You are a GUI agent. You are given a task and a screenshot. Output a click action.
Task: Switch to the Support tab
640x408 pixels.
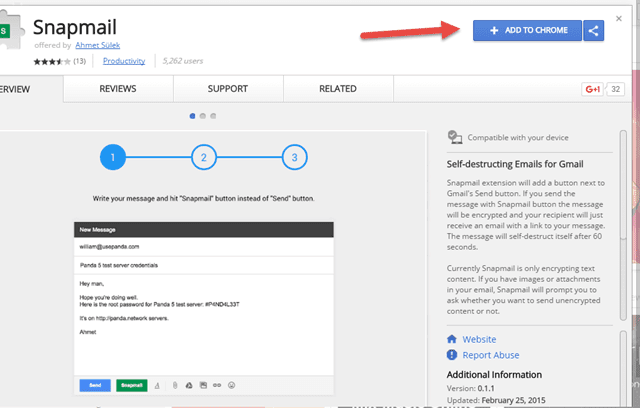tap(228, 89)
